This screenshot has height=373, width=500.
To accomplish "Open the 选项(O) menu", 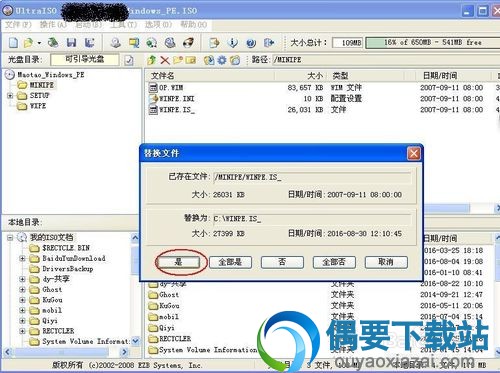I will (x=159, y=25).
